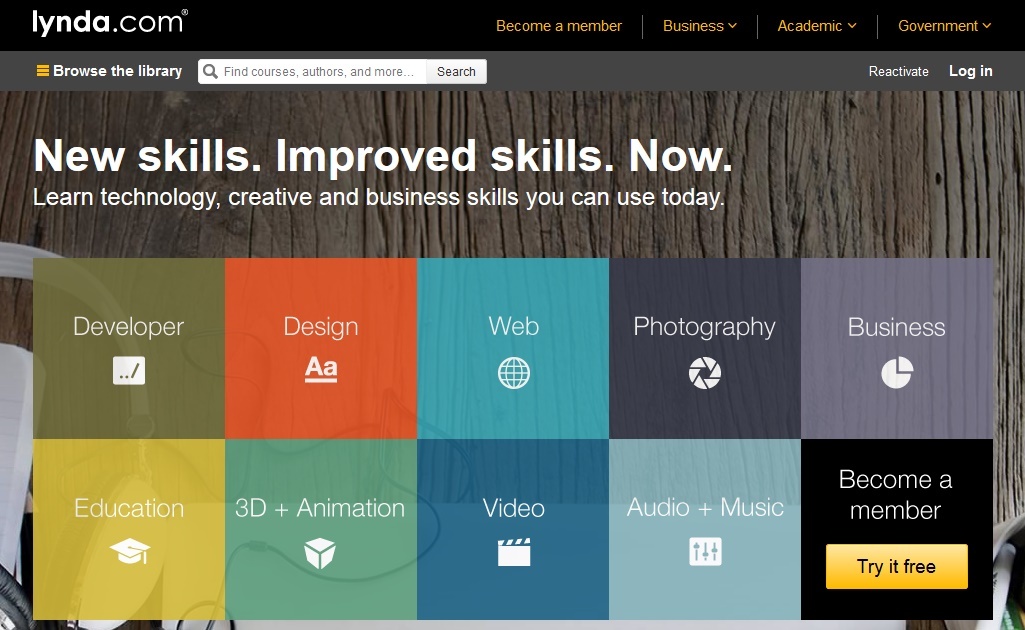The width and height of the screenshot is (1025, 630).
Task: Click the search courses input field
Action: [312, 71]
